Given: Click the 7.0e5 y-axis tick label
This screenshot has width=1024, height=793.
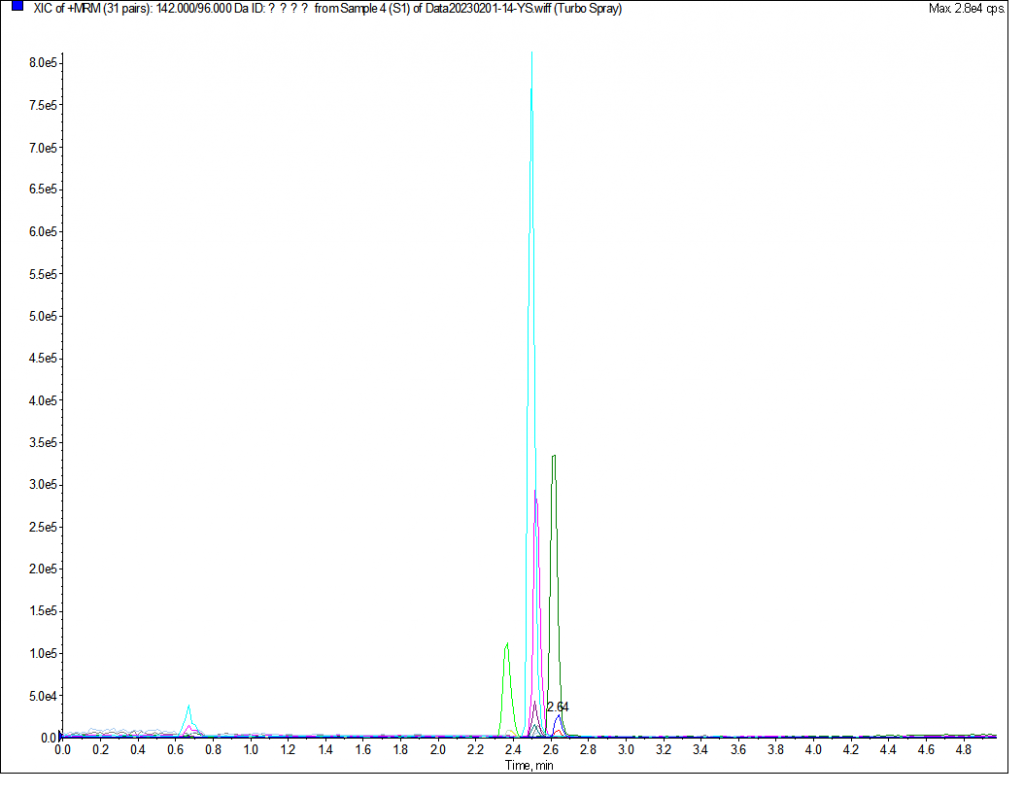Looking at the screenshot, I should (43, 148).
